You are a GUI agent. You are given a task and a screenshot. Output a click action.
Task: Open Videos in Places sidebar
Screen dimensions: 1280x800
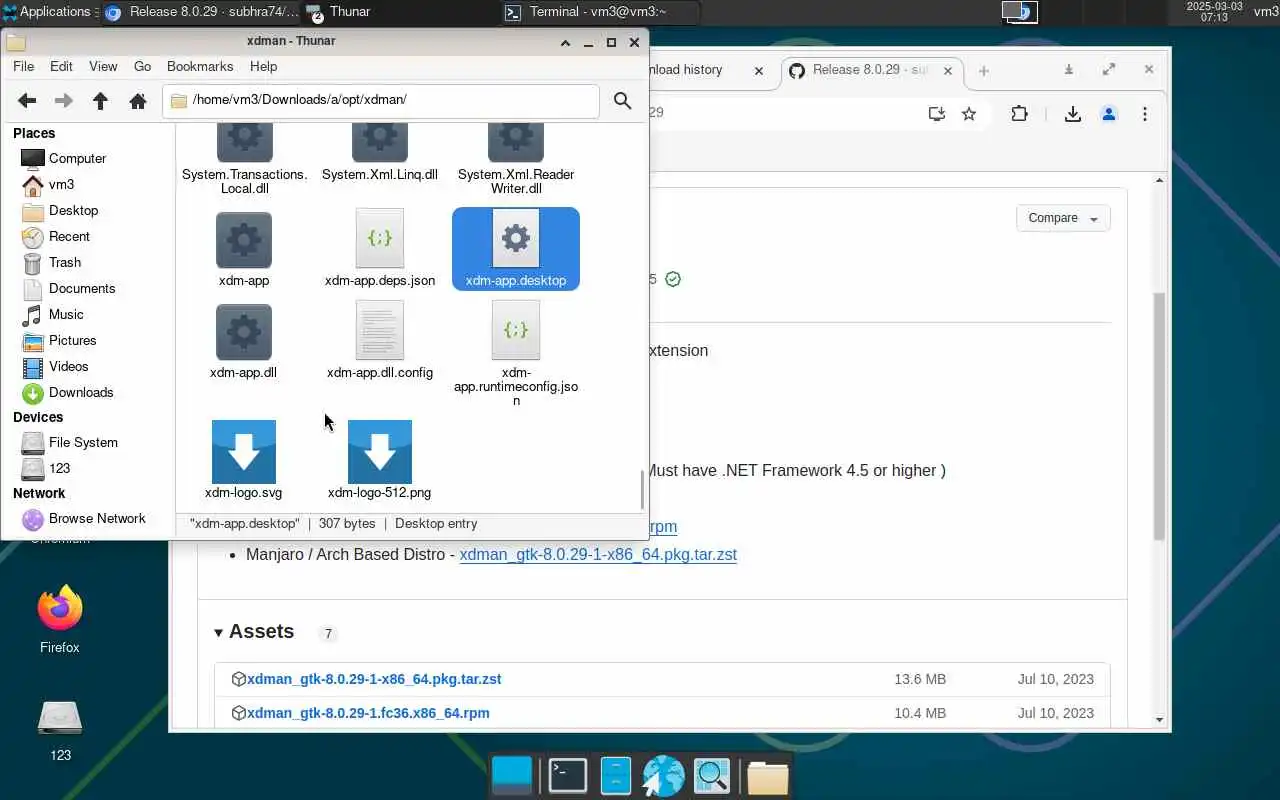68,366
